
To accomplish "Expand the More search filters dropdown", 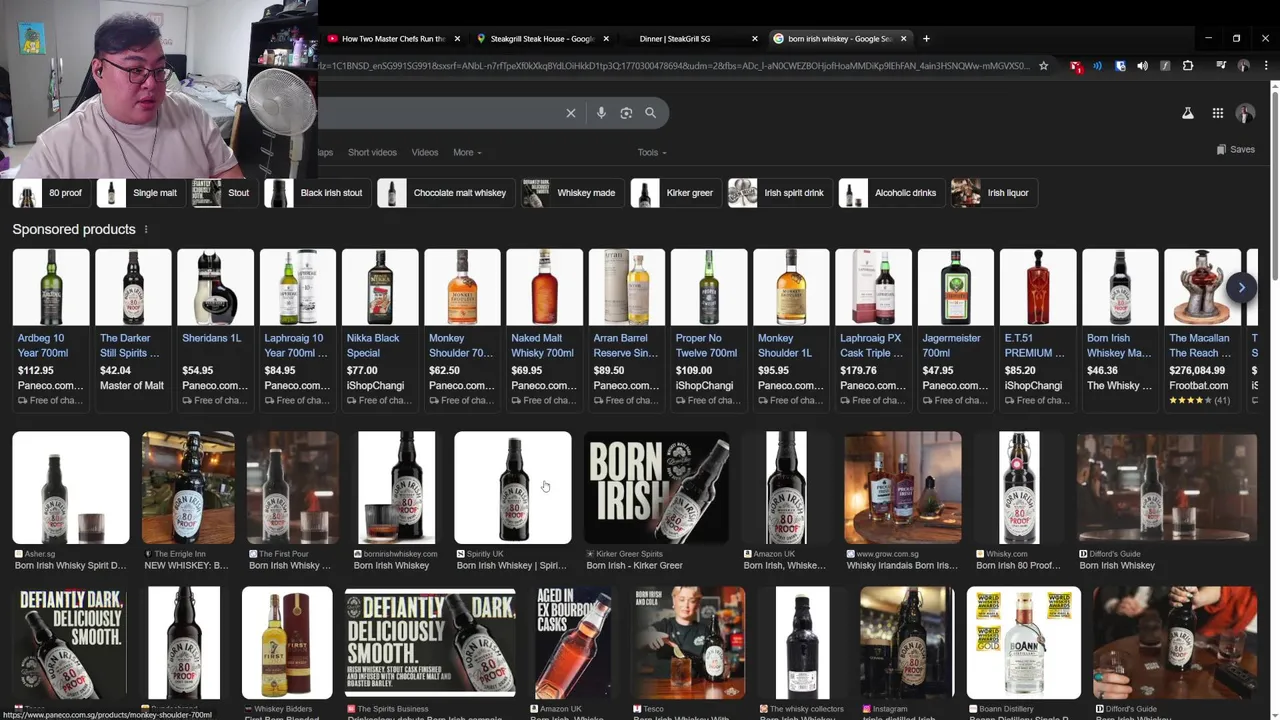I will tap(467, 153).
